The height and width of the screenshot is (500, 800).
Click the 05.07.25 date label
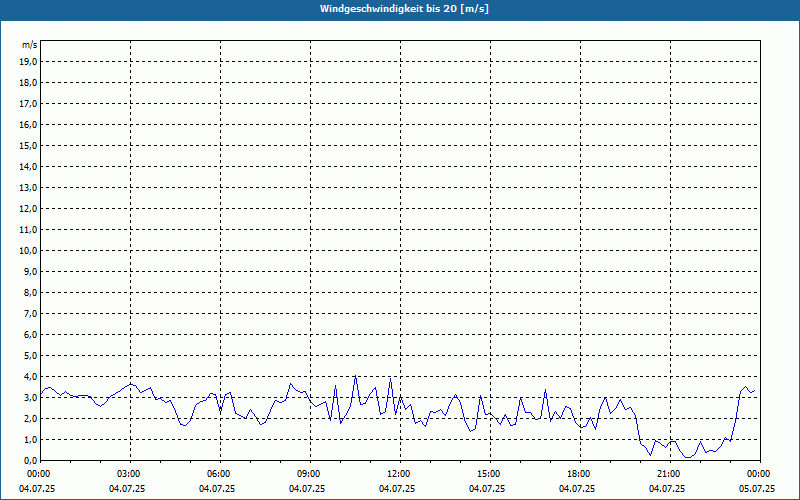coord(757,489)
